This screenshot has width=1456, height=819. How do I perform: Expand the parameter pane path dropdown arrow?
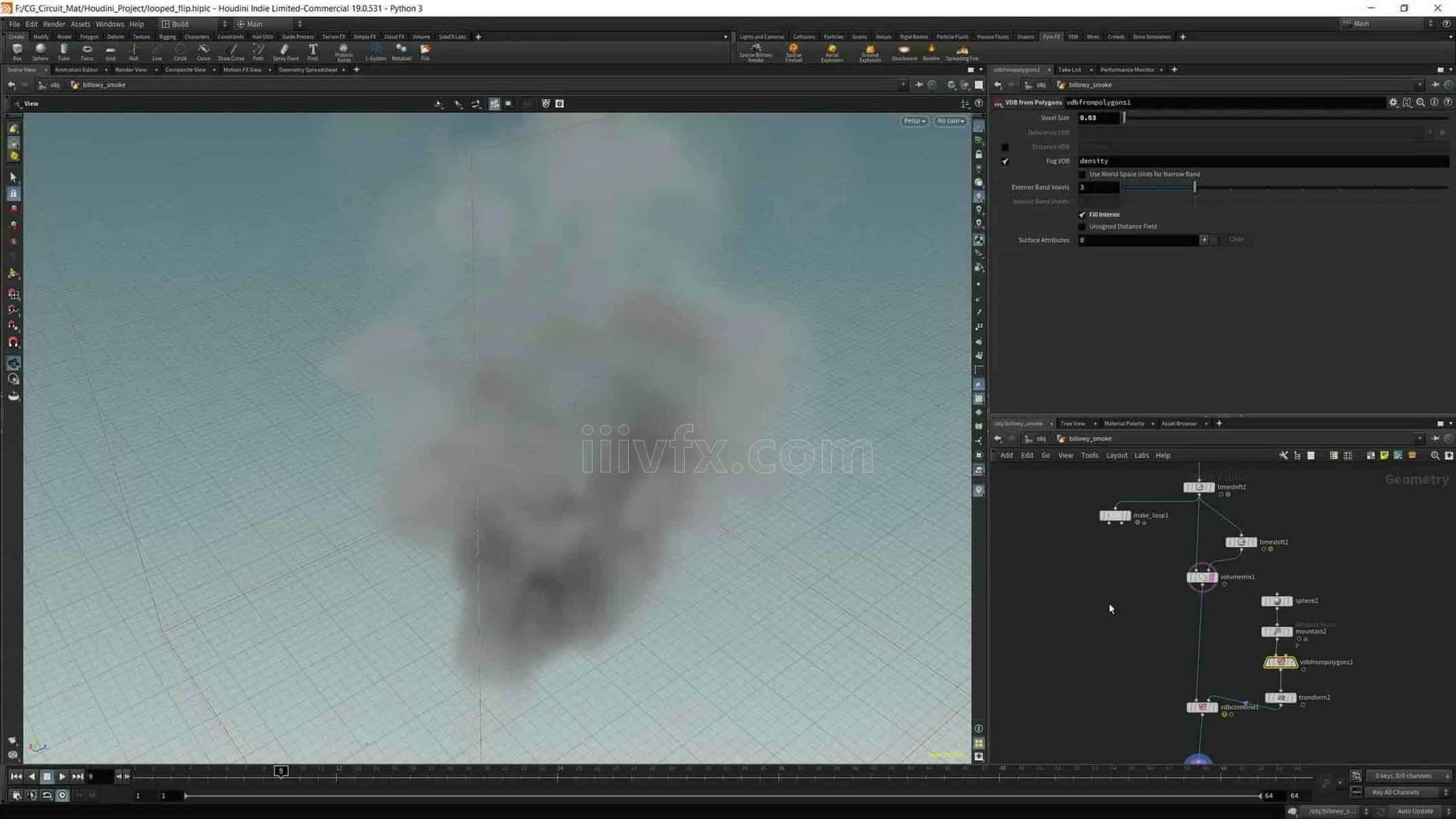coord(1419,85)
